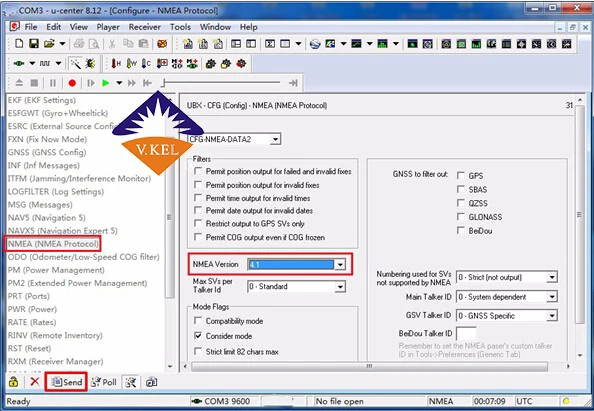Check Strict limit 82 chars max
The image size is (594, 411).
tap(198, 351)
